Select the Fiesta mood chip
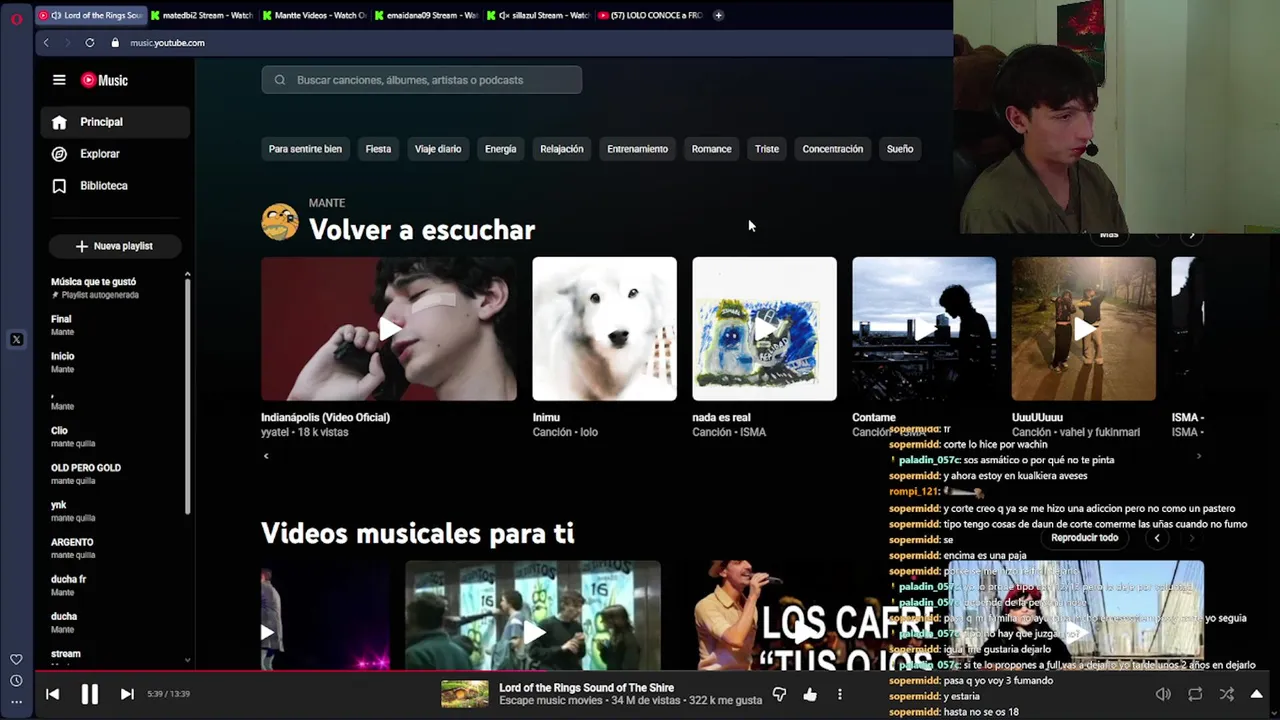 click(378, 149)
